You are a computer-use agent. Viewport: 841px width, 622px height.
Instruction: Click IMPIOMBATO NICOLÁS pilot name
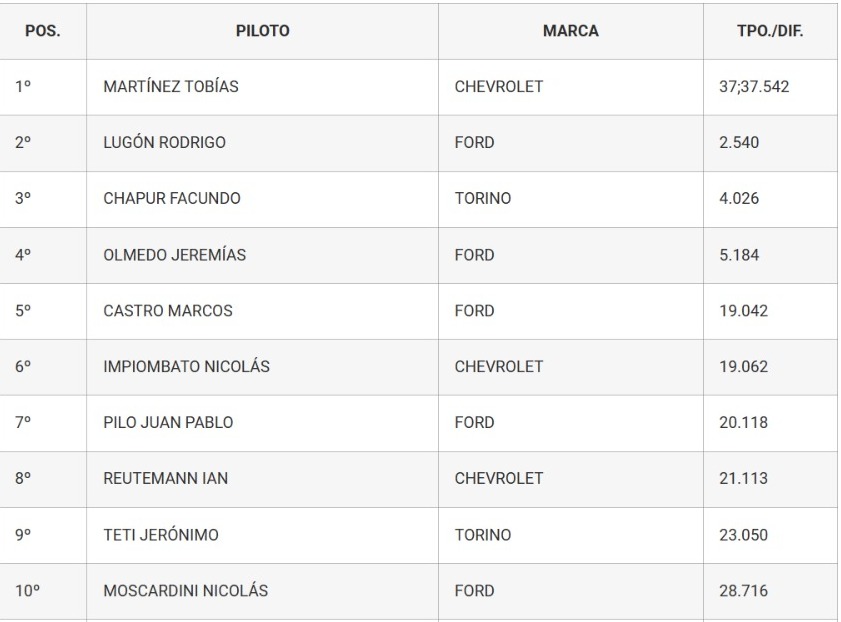[x=186, y=367]
